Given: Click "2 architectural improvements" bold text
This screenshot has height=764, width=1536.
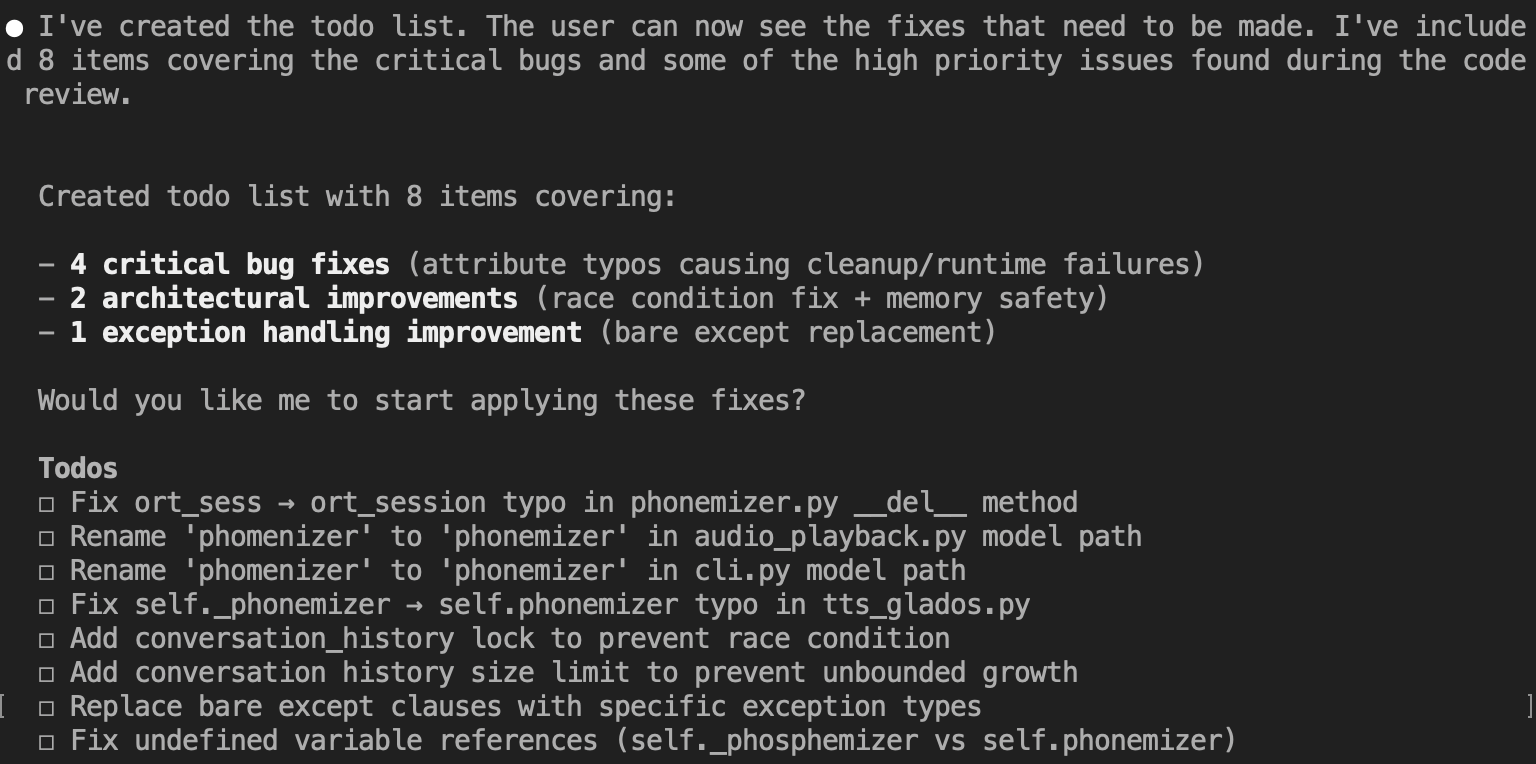Looking at the screenshot, I should tap(293, 298).
